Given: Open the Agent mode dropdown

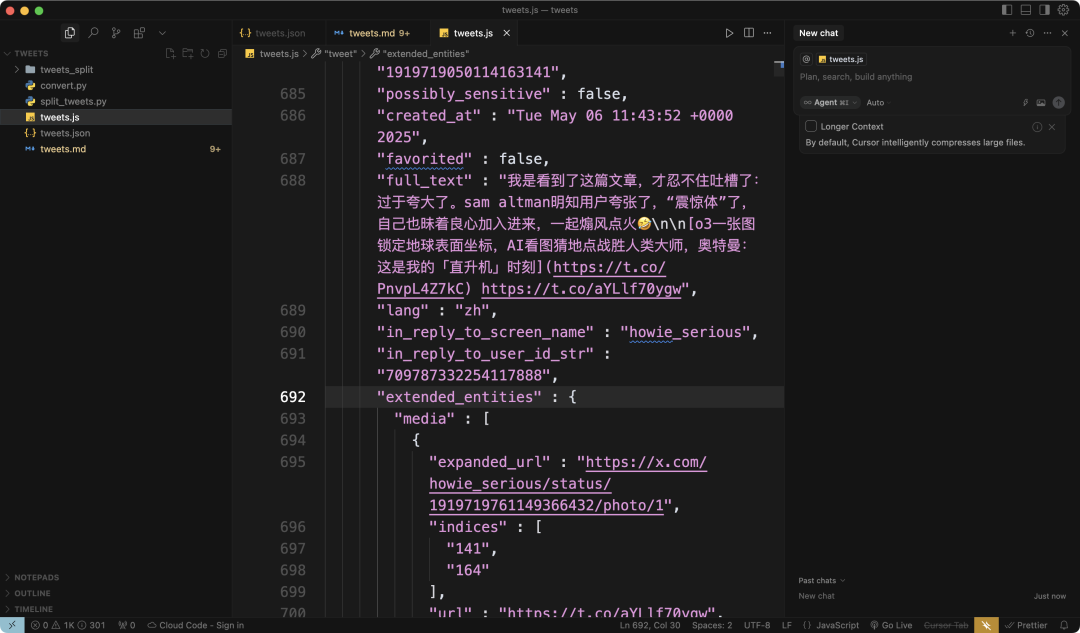Looking at the screenshot, I should click(830, 103).
